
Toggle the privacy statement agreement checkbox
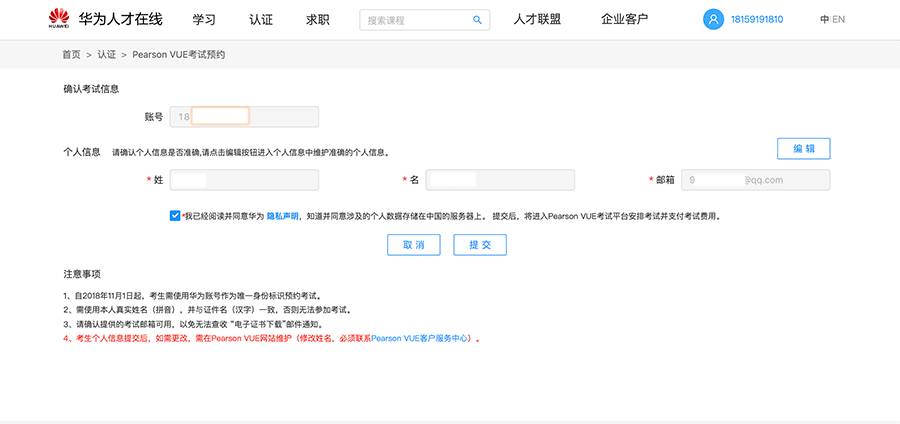[x=176, y=215]
